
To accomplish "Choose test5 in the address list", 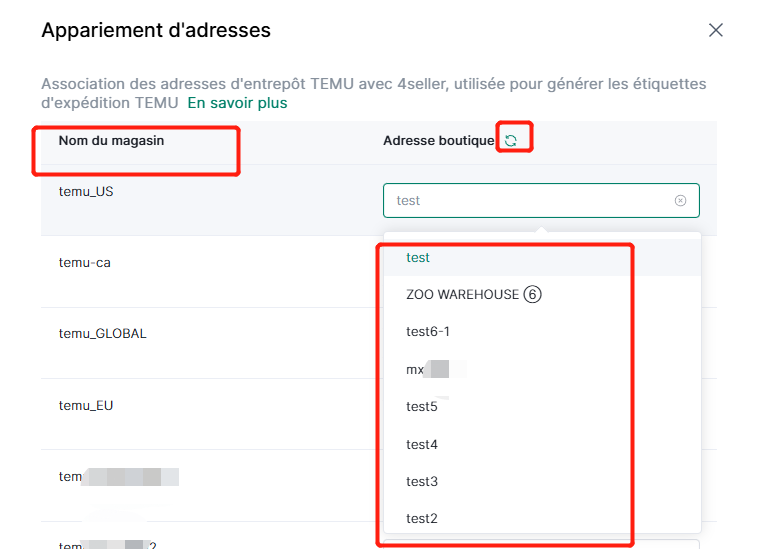I will (x=542, y=407).
